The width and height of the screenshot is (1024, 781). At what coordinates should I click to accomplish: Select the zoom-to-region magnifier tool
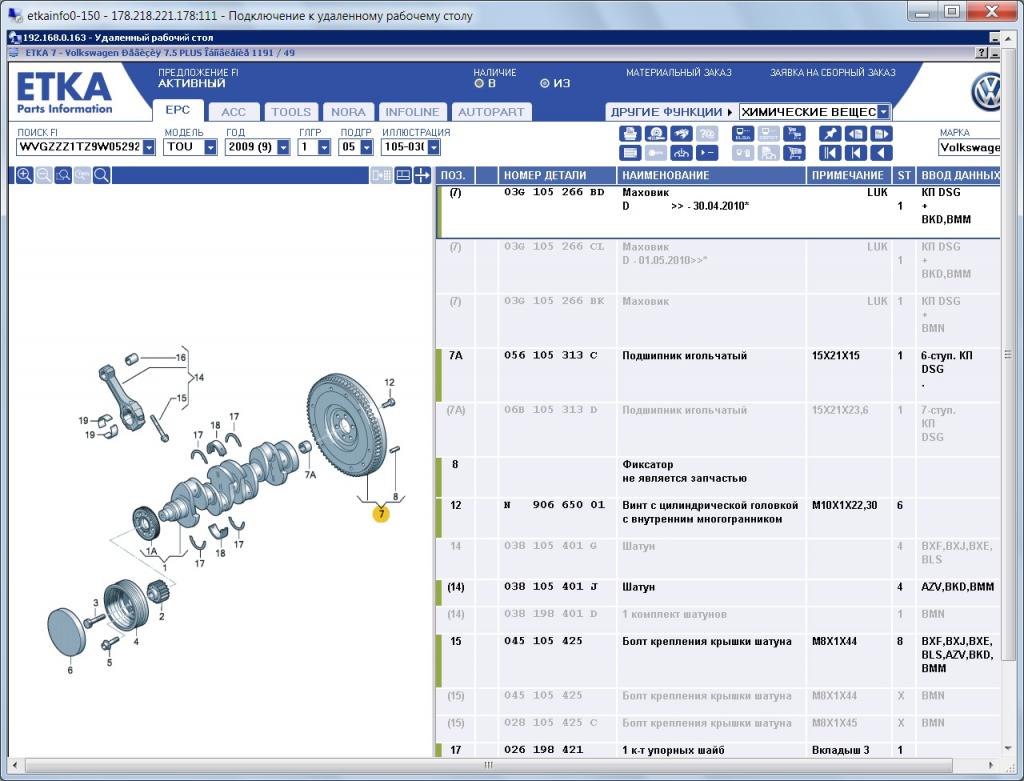[63, 175]
